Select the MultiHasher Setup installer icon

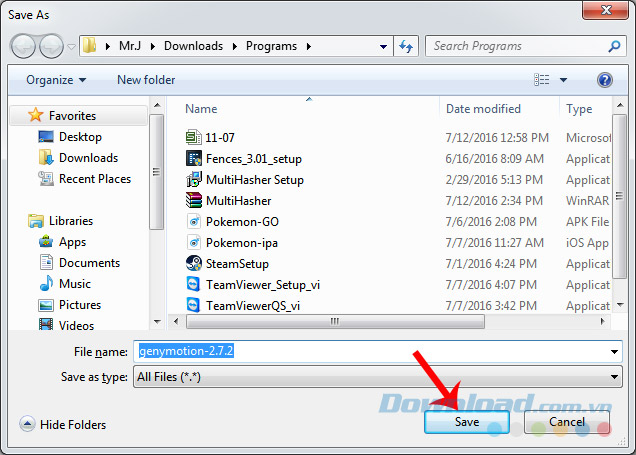click(x=193, y=179)
